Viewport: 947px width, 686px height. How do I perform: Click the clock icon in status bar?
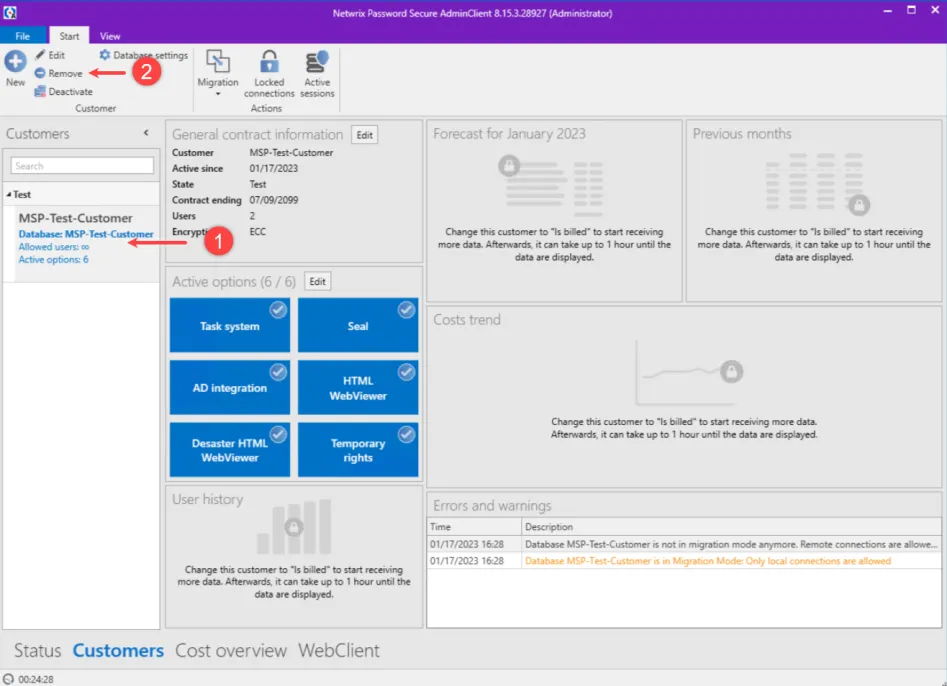8,679
